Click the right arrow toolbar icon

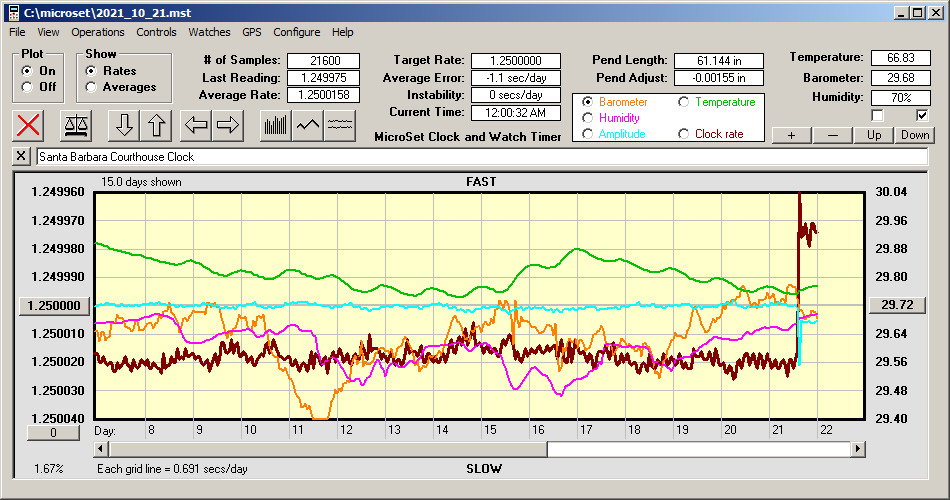click(228, 125)
